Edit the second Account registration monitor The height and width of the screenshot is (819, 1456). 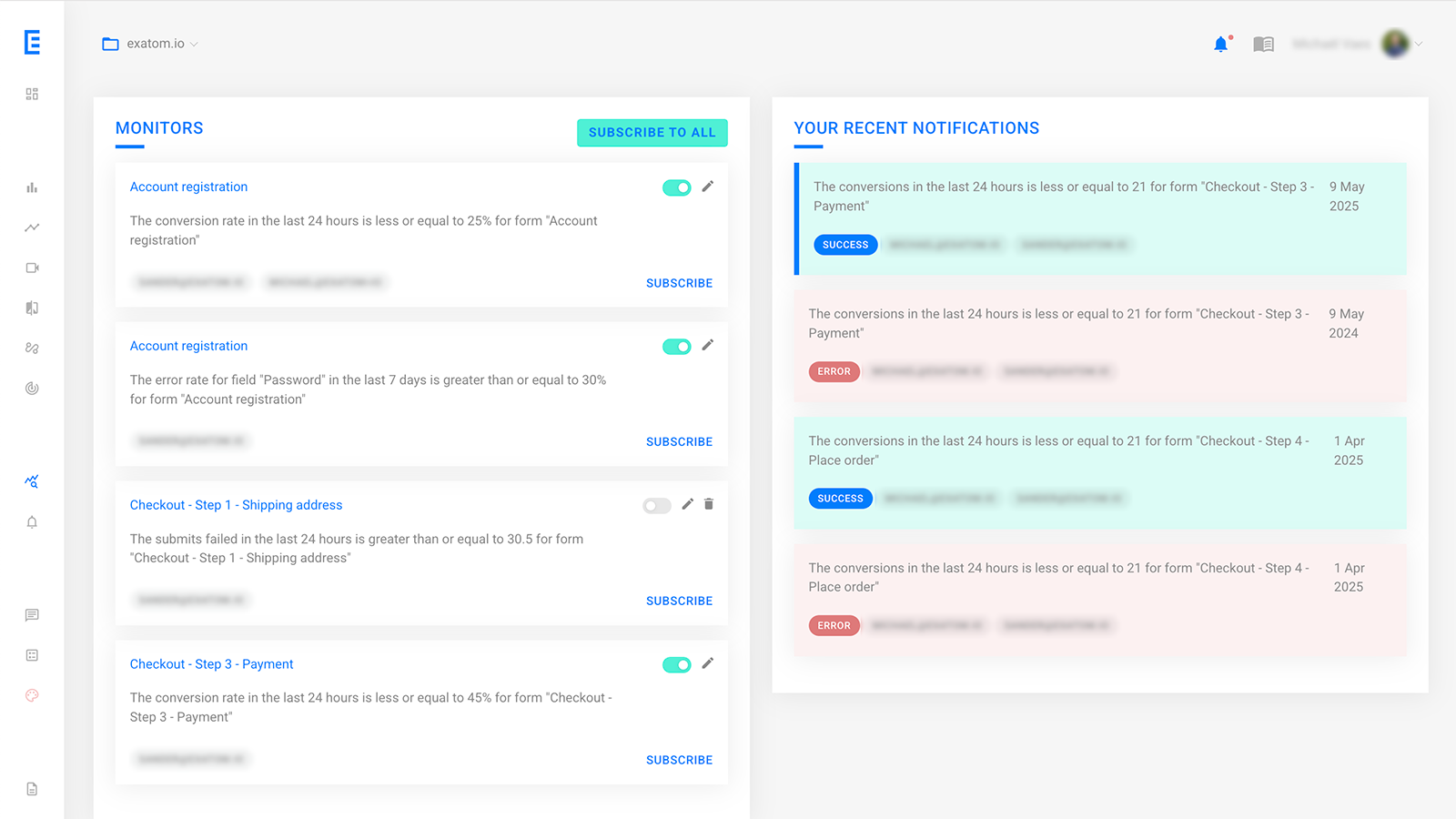pos(708,346)
